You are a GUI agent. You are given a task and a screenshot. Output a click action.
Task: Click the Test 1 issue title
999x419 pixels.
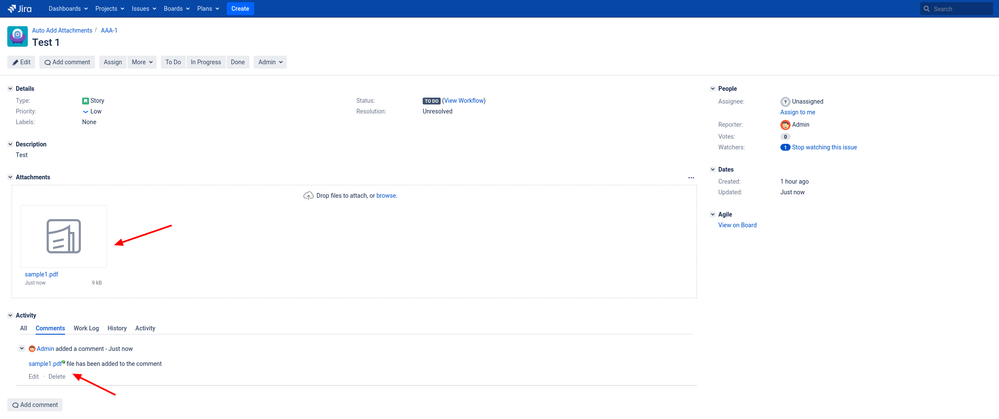[x=46, y=43]
